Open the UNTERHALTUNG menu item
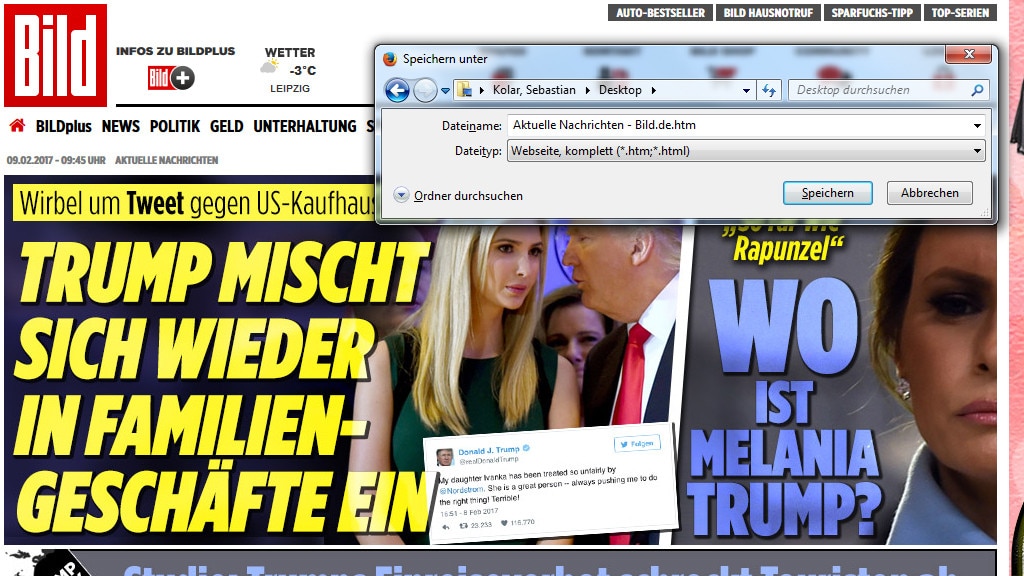Image resolution: width=1024 pixels, height=576 pixels. click(x=305, y=126)
